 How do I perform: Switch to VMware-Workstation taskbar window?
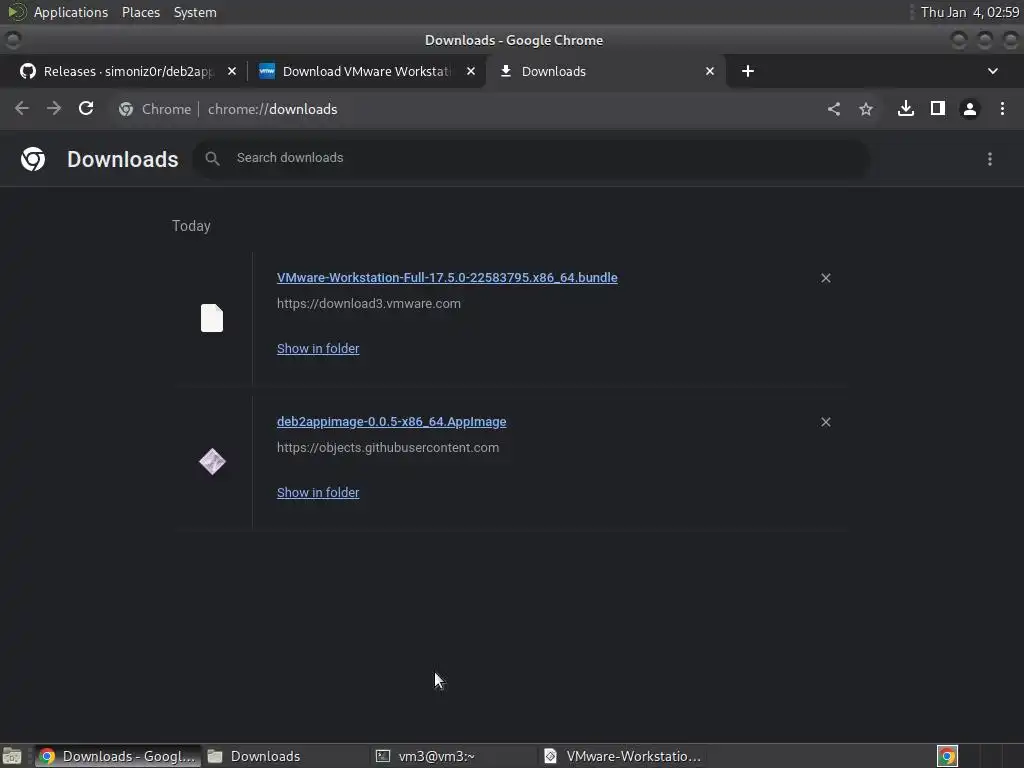tap(622, 756)
